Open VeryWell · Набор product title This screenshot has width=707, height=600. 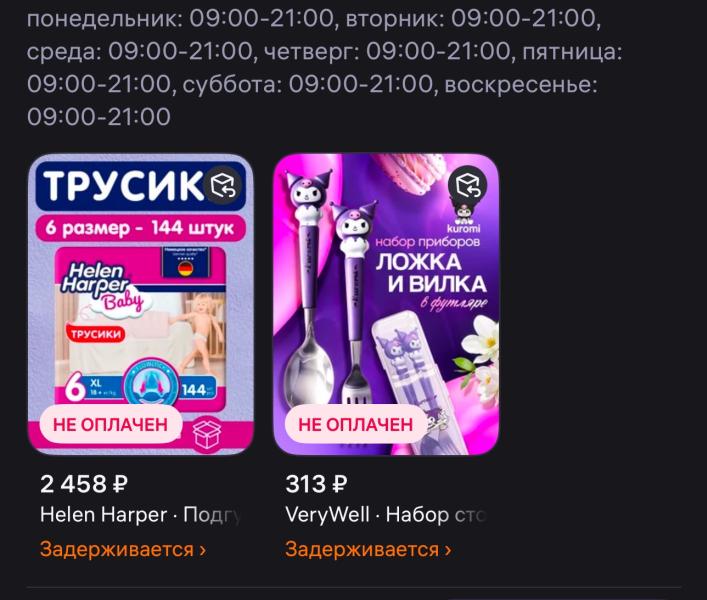point(386,515)
